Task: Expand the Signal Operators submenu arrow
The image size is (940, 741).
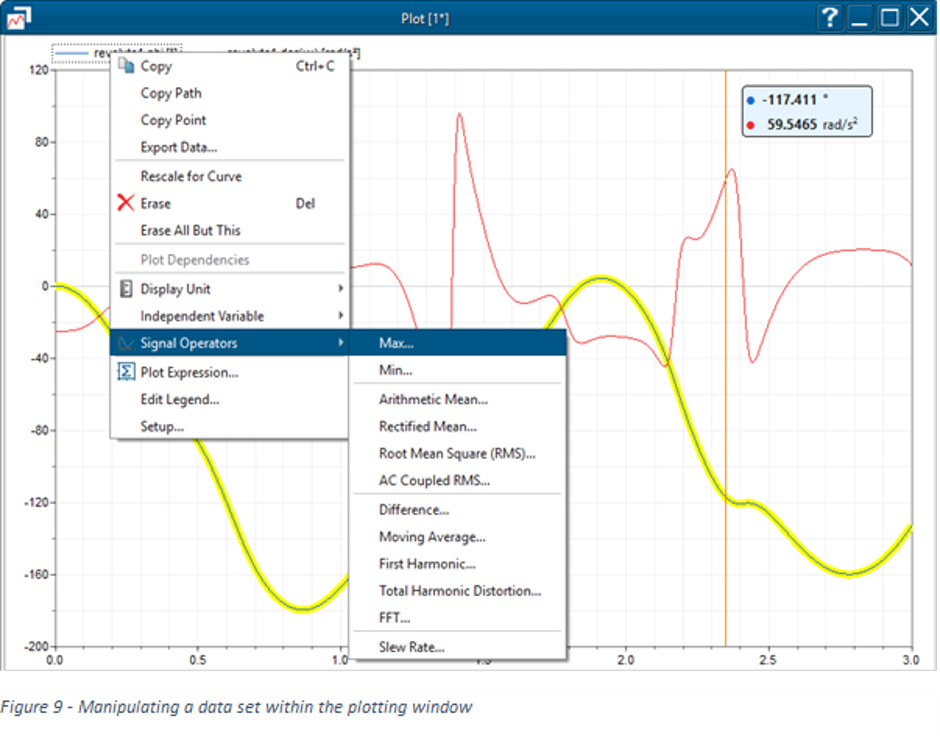Action: click(x=341, y=342)
